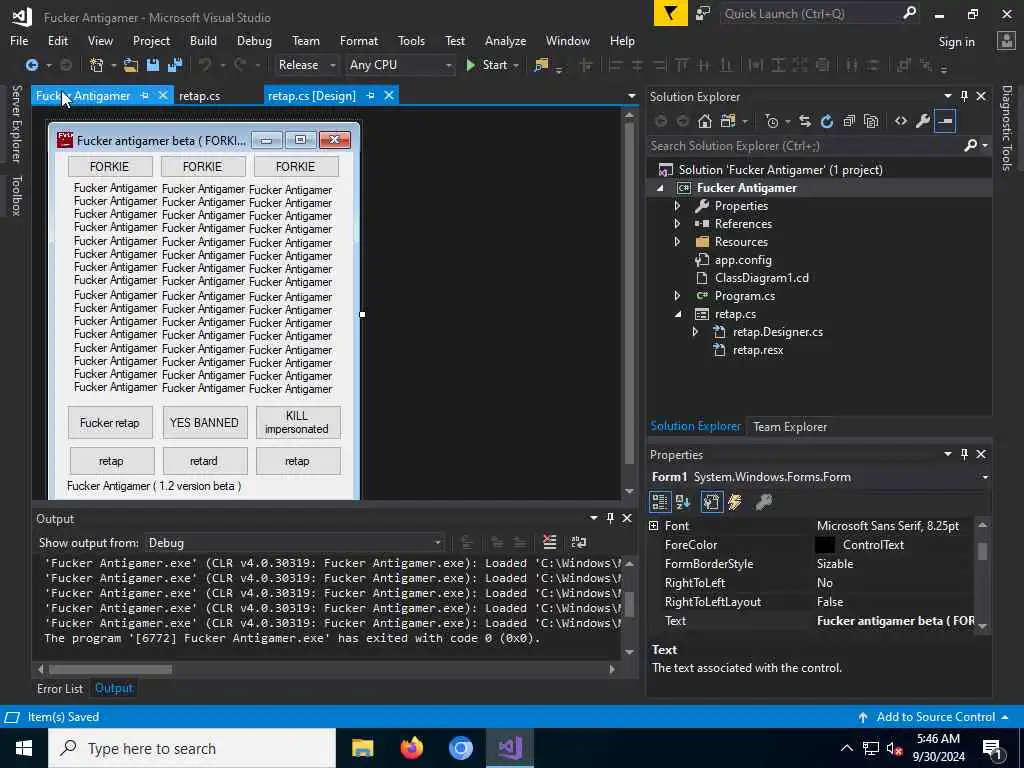Click the retard button on the form
Viewport: 1024px width, 768px height.
pos(204,461)
